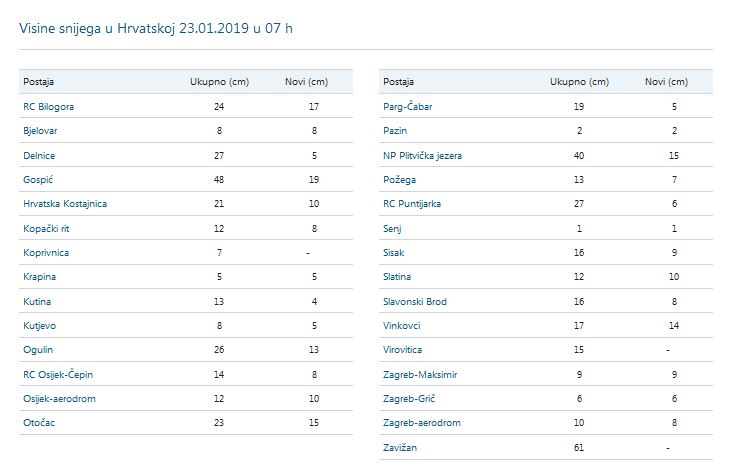Select the RC Osijek-Čepin station link
Image resolution: width=731 pixels, height=466 pixels.
tap(57, 374)
